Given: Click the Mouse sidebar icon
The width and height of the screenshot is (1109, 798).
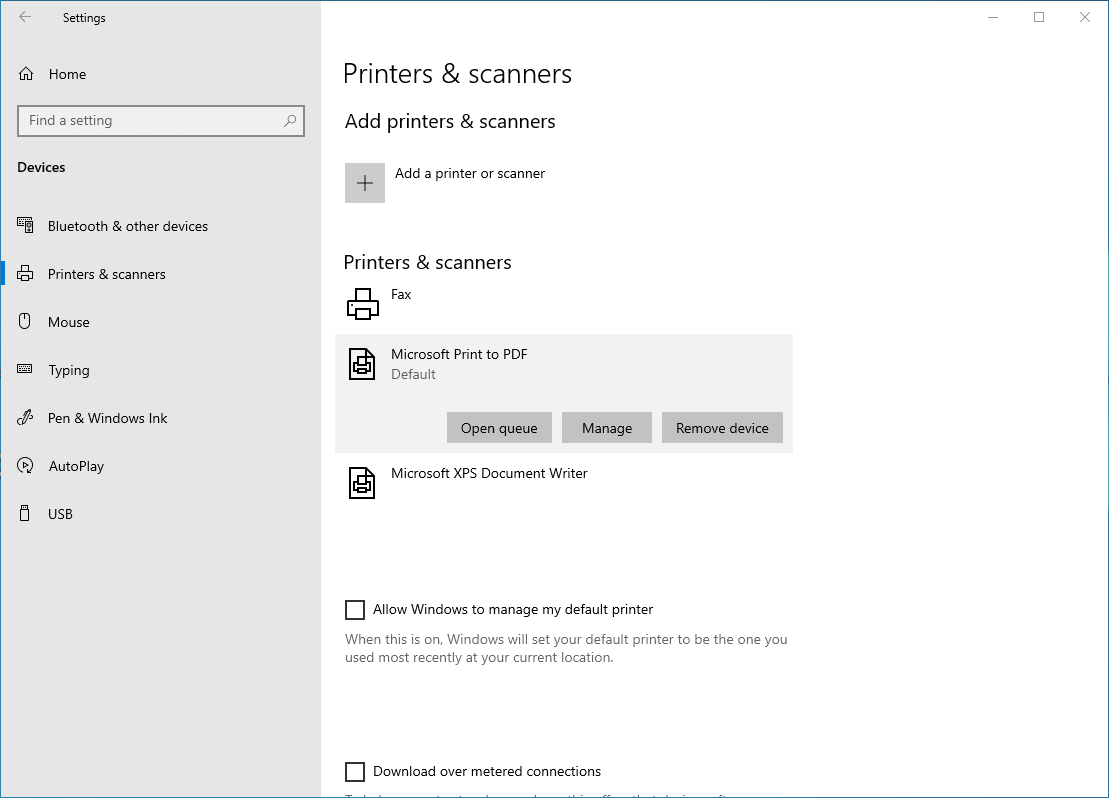Looking at the screenshot, I should tap(25, 321).
